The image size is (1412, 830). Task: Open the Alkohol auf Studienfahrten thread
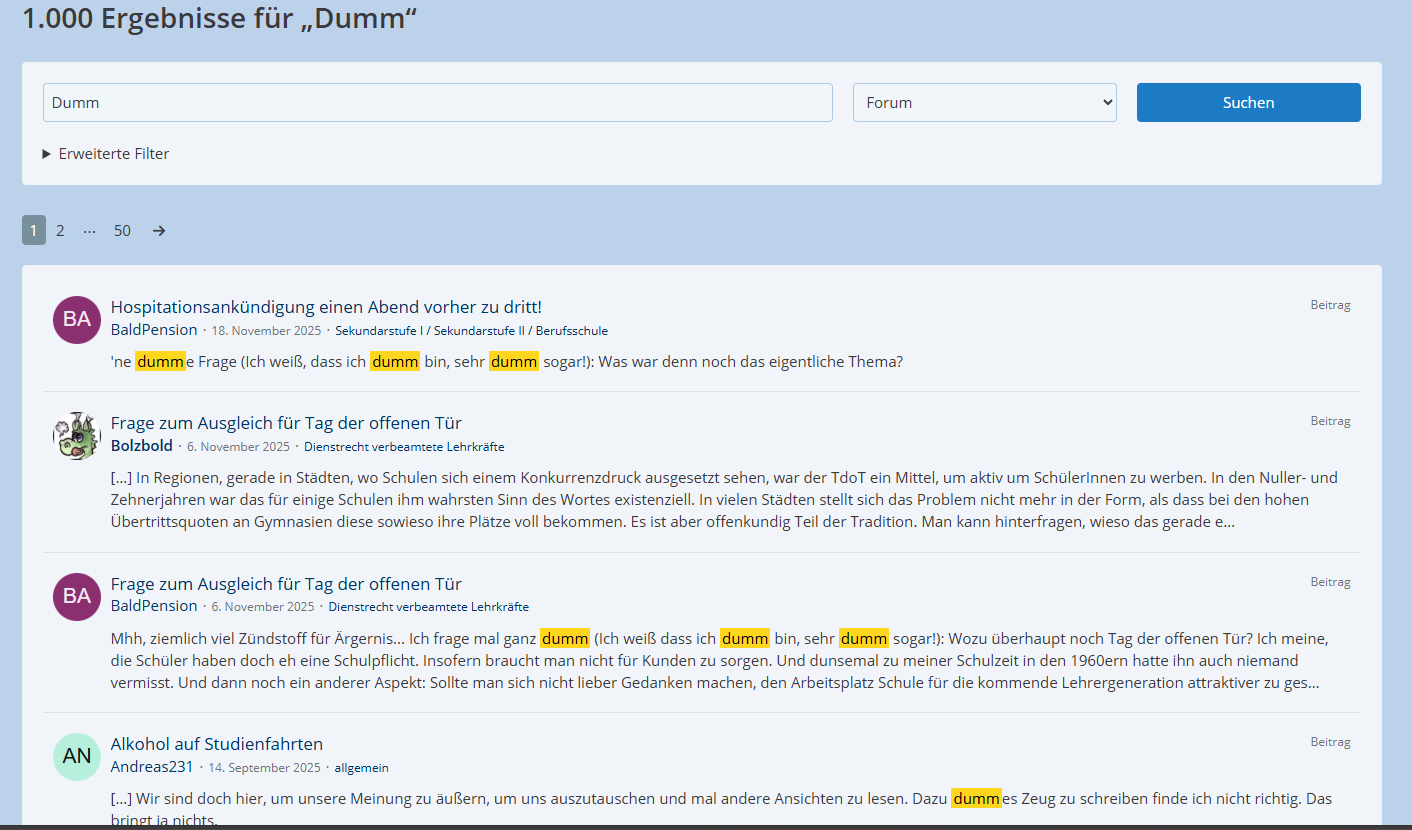(217, 744)
